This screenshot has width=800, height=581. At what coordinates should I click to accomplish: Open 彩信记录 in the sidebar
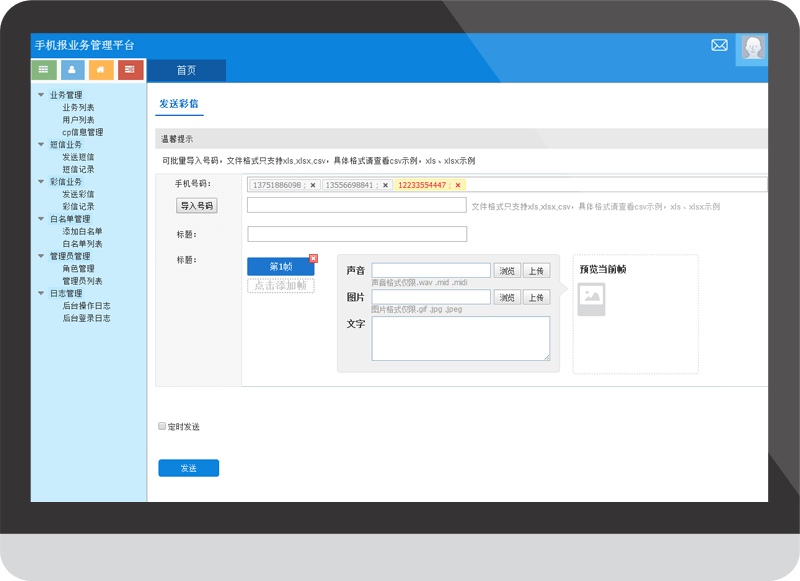(x=78, y=207)
